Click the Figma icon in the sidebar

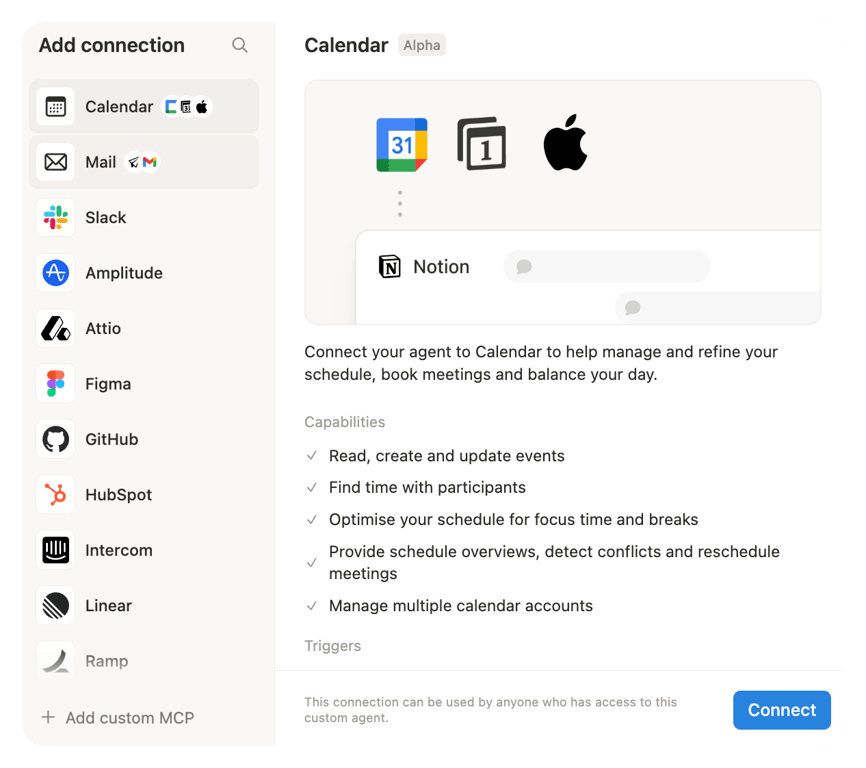tap(55, 383)
